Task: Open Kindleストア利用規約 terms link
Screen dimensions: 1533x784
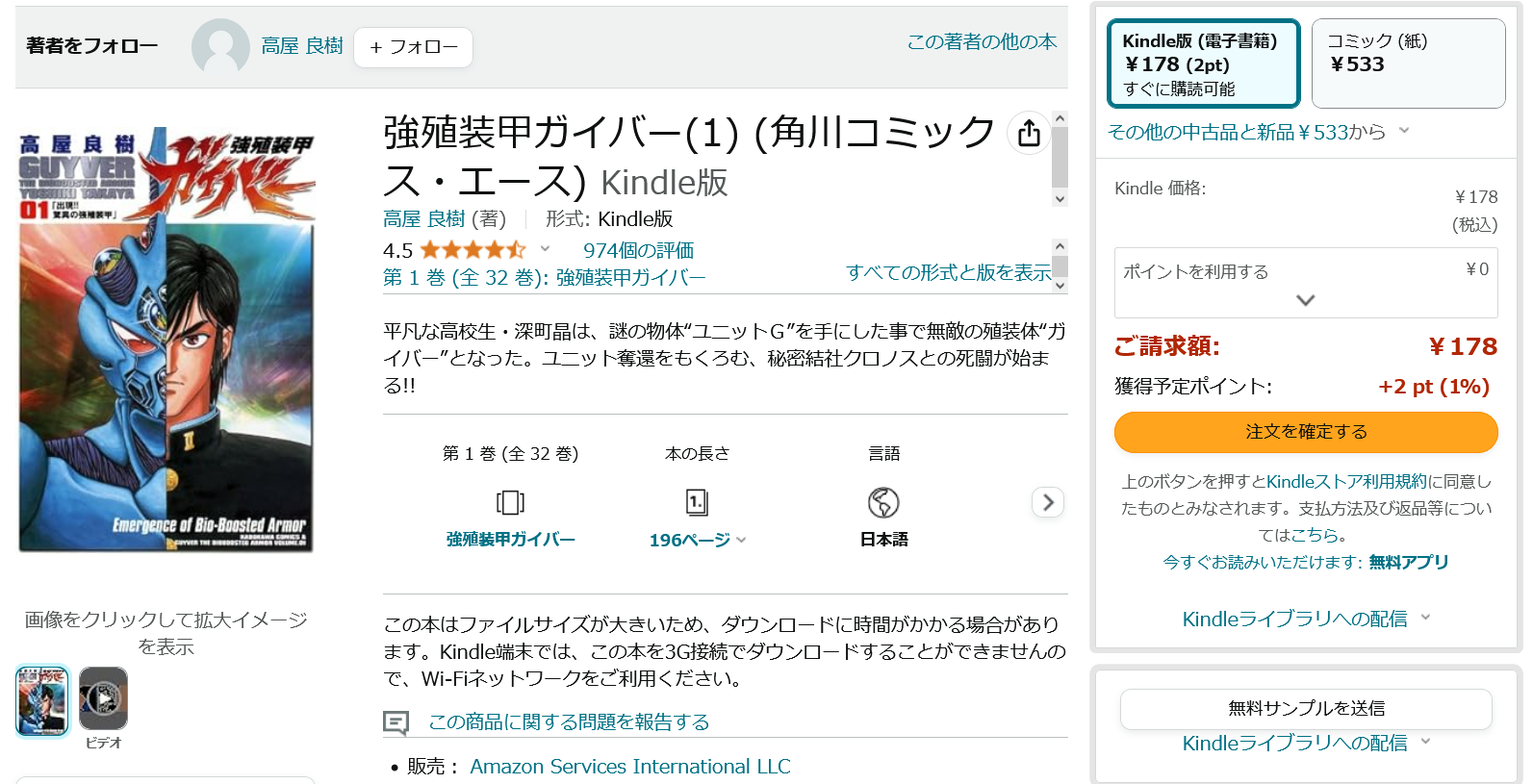Action: click(x=1346, y=482)
